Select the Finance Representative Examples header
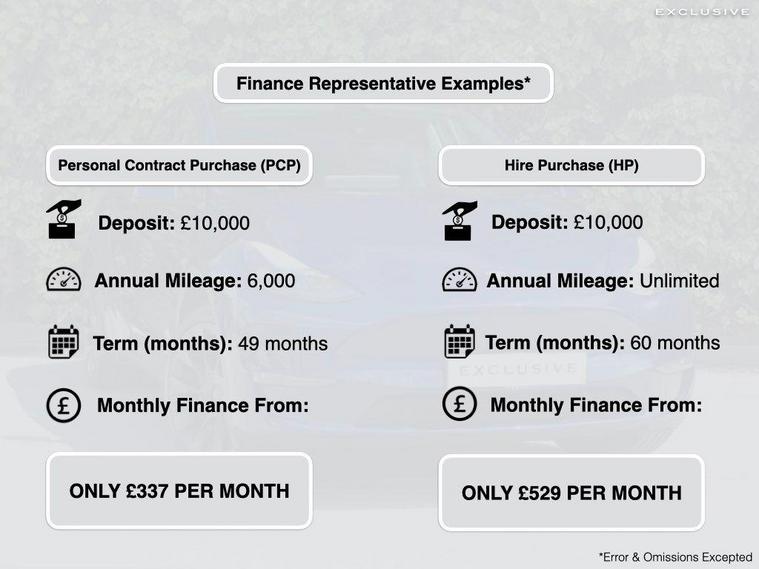This screenshot has height=569, width=759. pos(383,83)
